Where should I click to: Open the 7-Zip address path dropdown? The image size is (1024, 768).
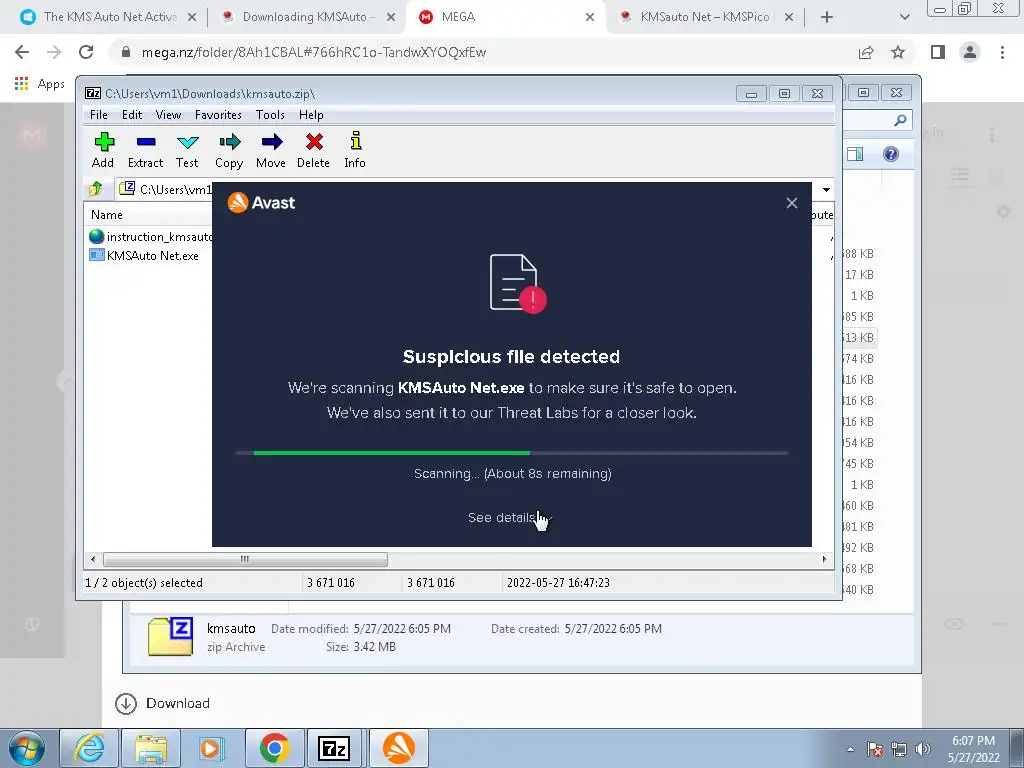tap(826, 189)
